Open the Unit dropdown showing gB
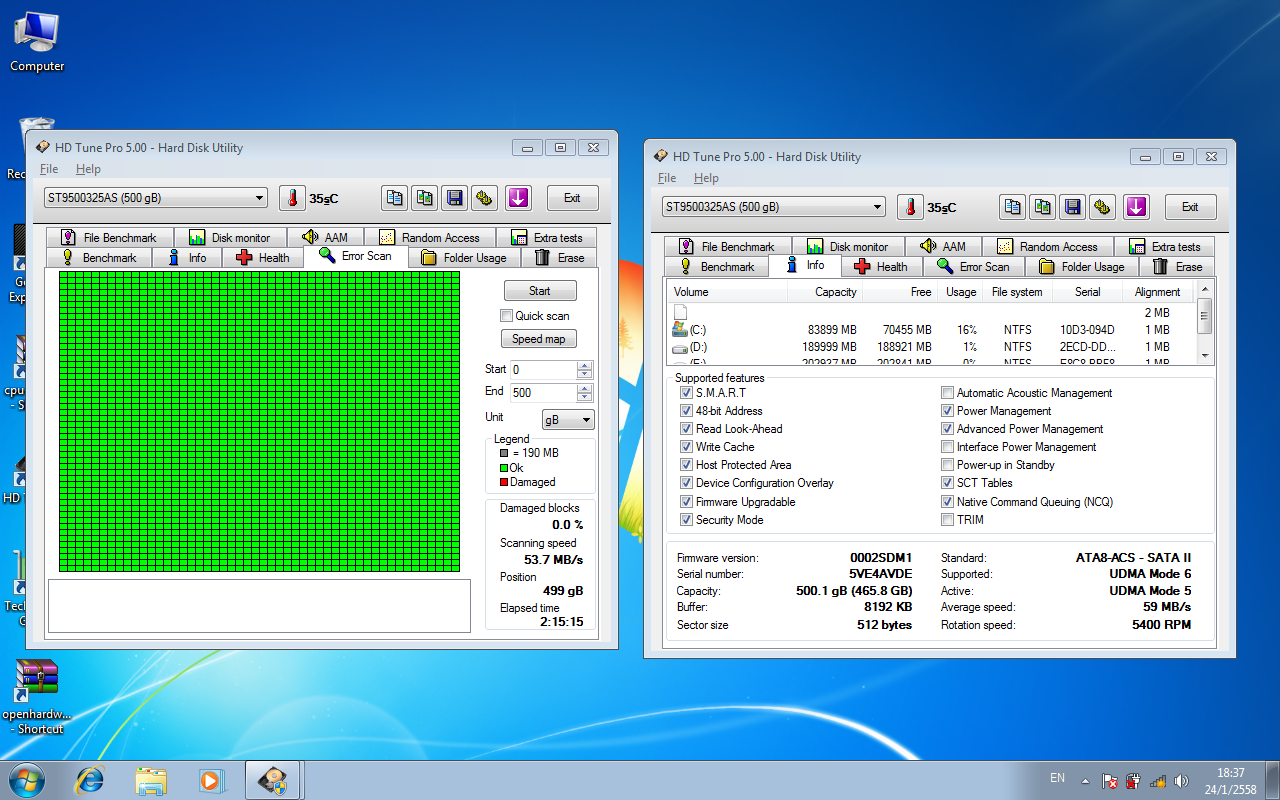The width and height of the screenshot is (1280, 800). tap(568, 420)
